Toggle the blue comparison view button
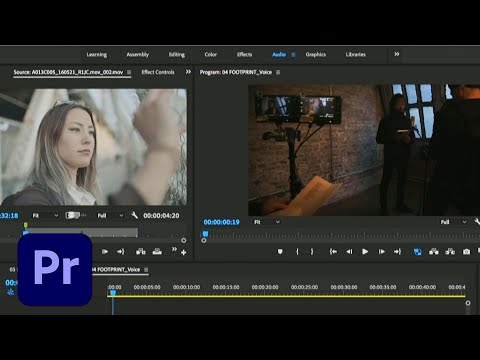This screenshot has height=360, width=480. [x=417, y=252]
